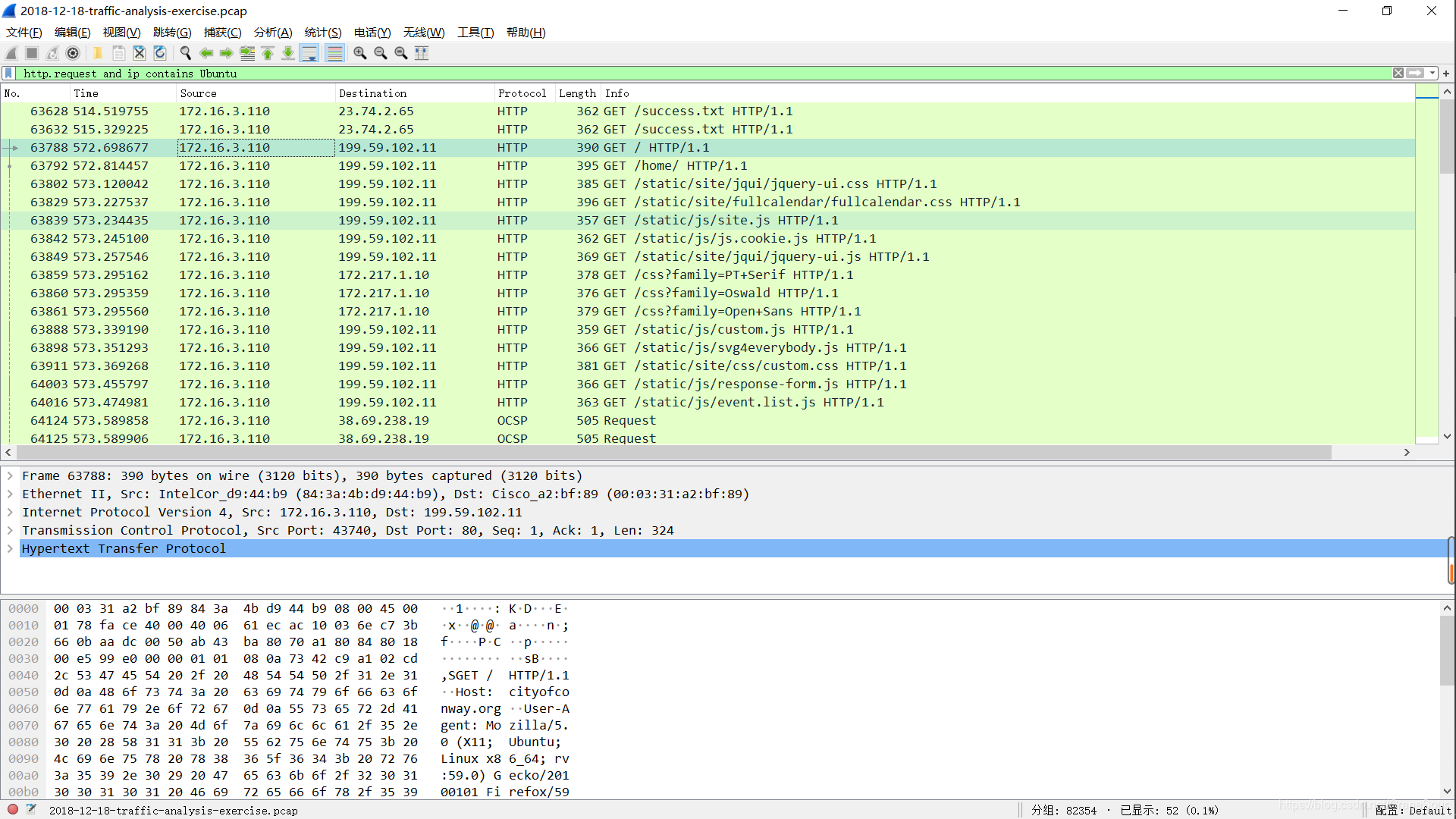The height and width of the screenshot is (819, 1456).
Task: Go forward in packet history
Action: point(227,53)
